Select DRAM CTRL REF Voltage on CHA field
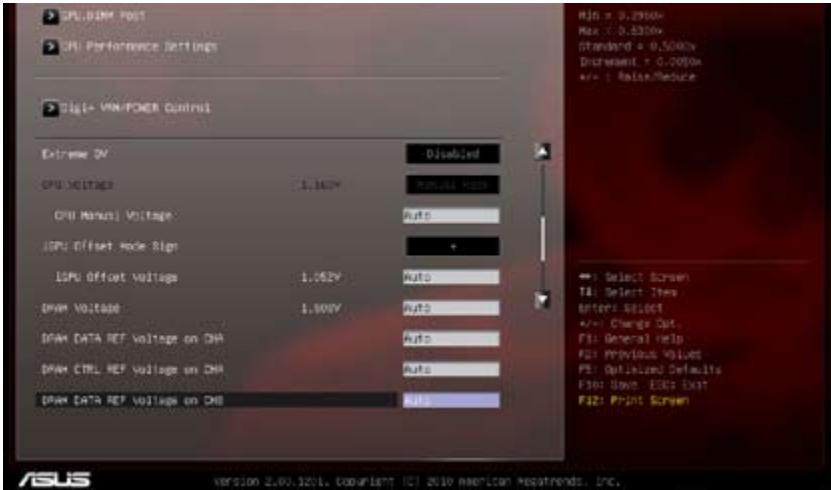Image resolution: width=831 pixels, height=490 pixels. pos(451,369)
